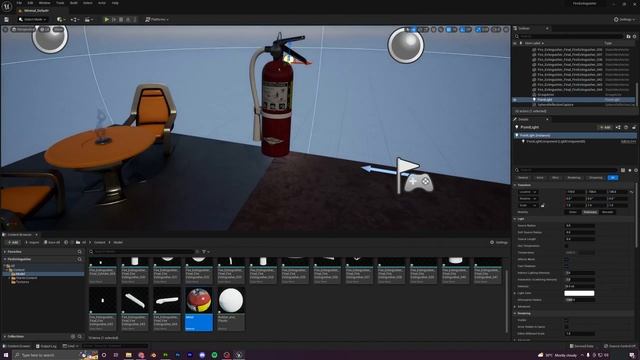Image resolution: width=640 pixels, height=360 pixels.
Task: Select the All filter tab in Details
Action: 613,178
